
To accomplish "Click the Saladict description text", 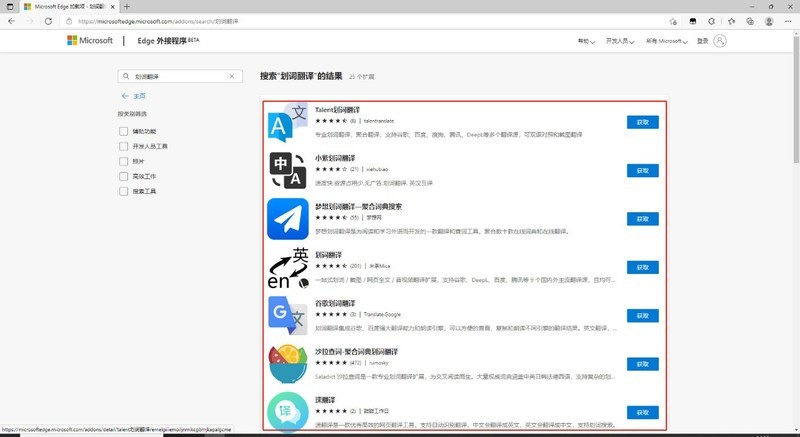I will pos(466,377).
